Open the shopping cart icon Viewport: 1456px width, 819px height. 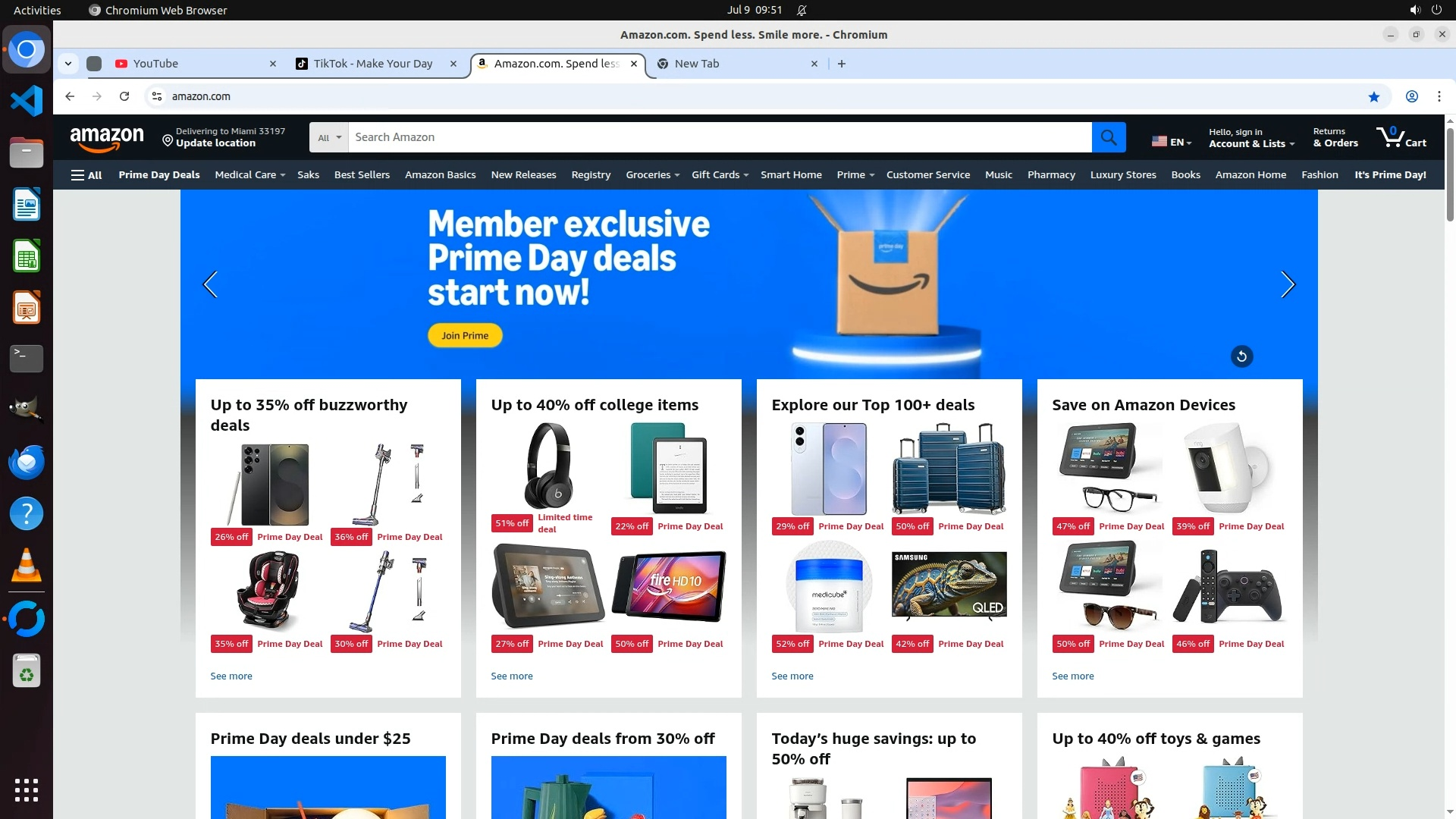1401,137
